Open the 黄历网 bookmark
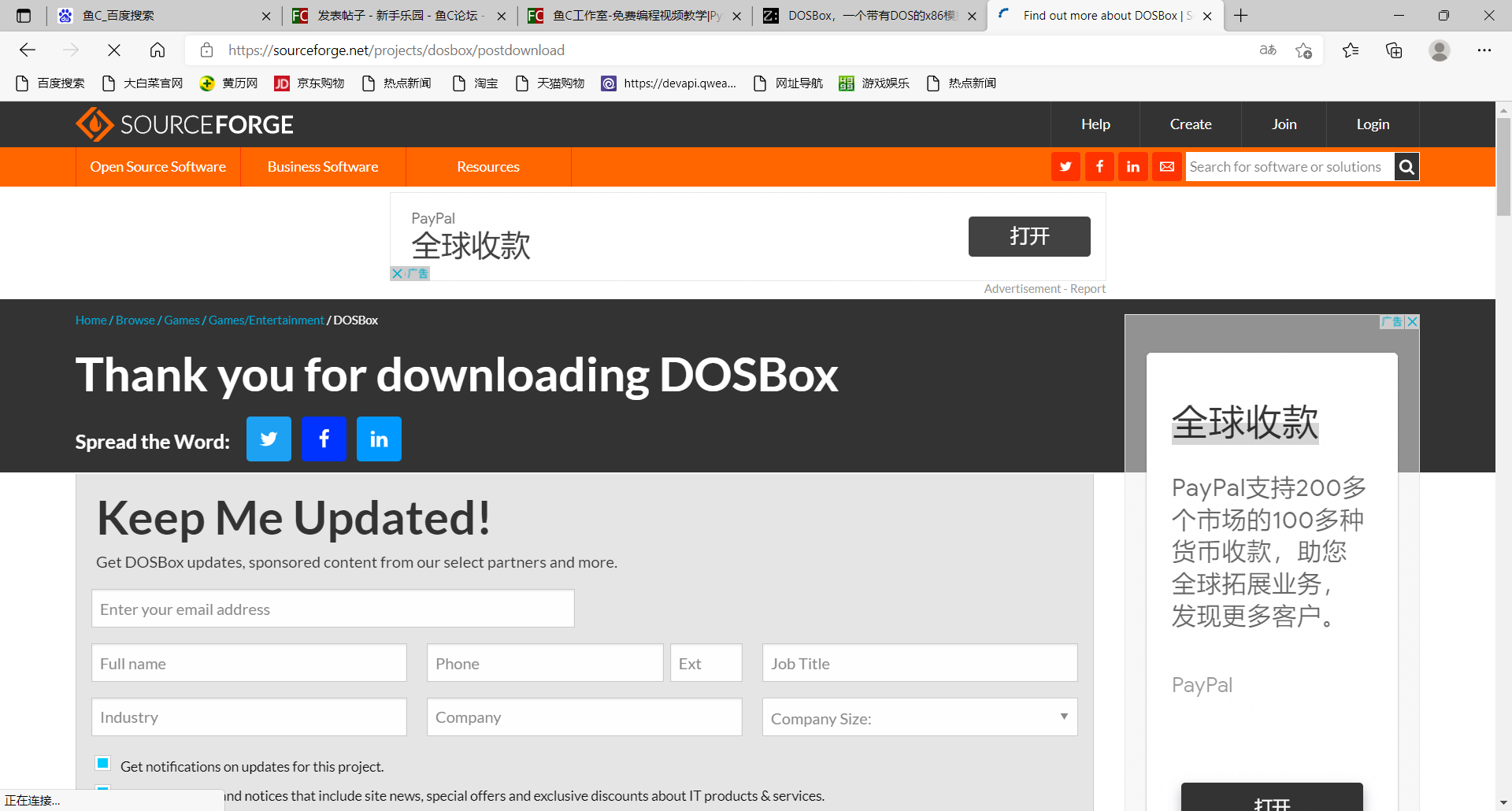 tap(229, 83)
